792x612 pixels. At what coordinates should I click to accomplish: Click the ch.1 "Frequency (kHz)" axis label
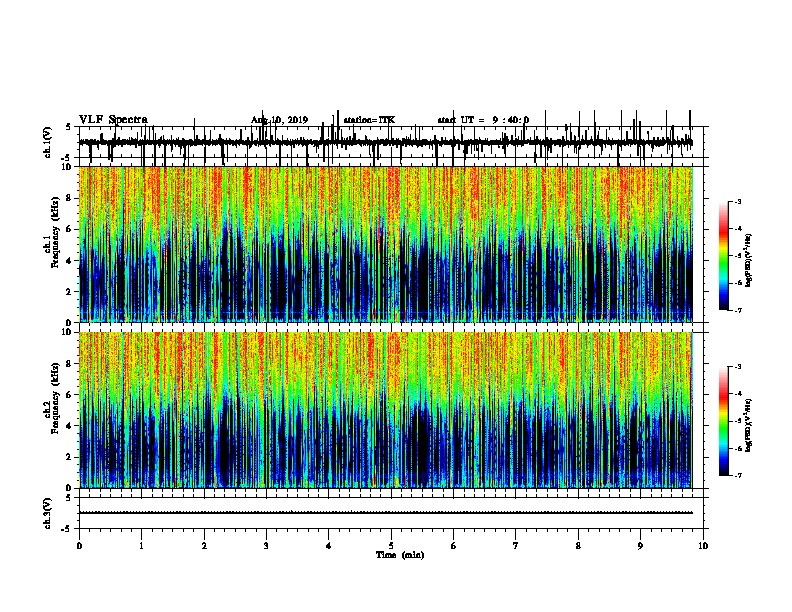click(55, 233)
